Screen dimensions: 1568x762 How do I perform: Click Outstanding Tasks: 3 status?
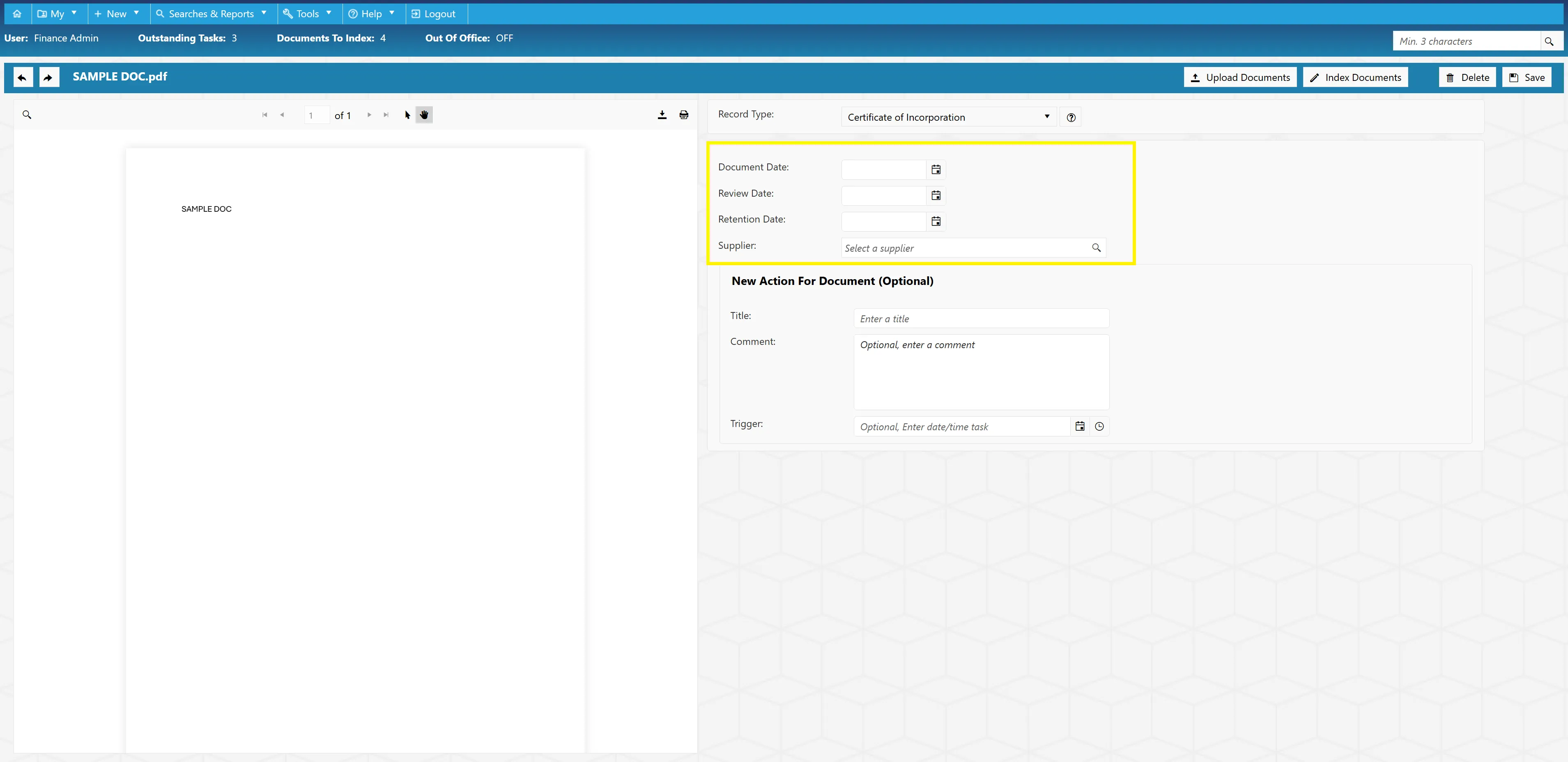point(187,38)
